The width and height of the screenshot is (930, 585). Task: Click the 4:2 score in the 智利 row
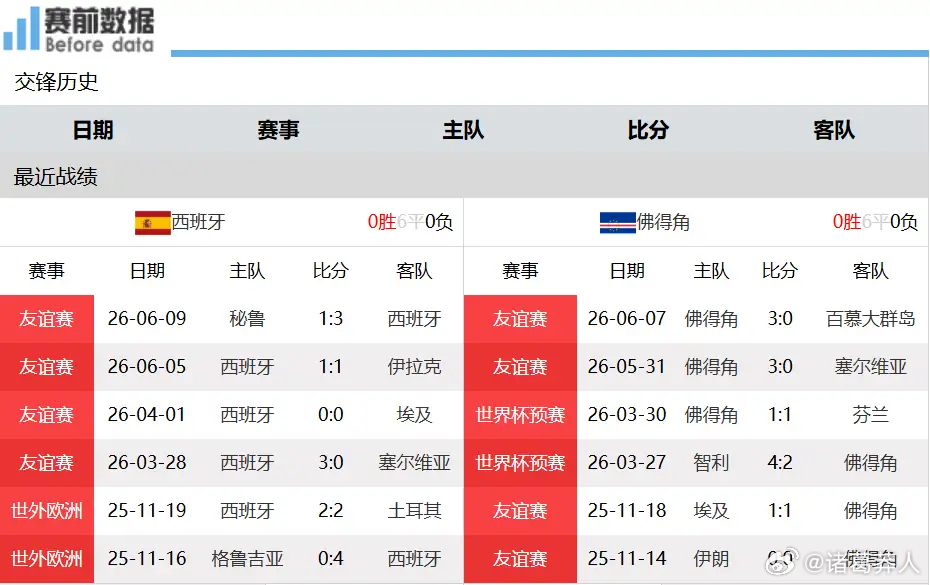780,463
